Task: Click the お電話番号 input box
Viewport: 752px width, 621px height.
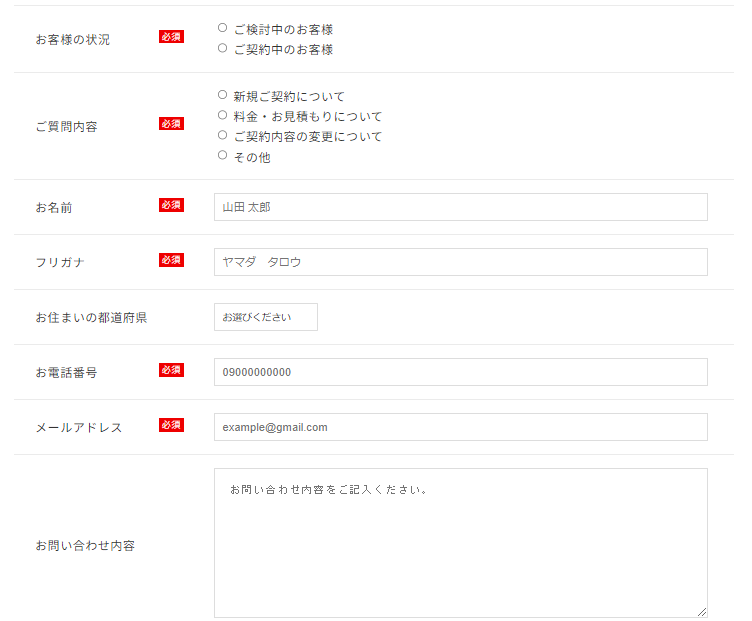Action: click(460, 372)
